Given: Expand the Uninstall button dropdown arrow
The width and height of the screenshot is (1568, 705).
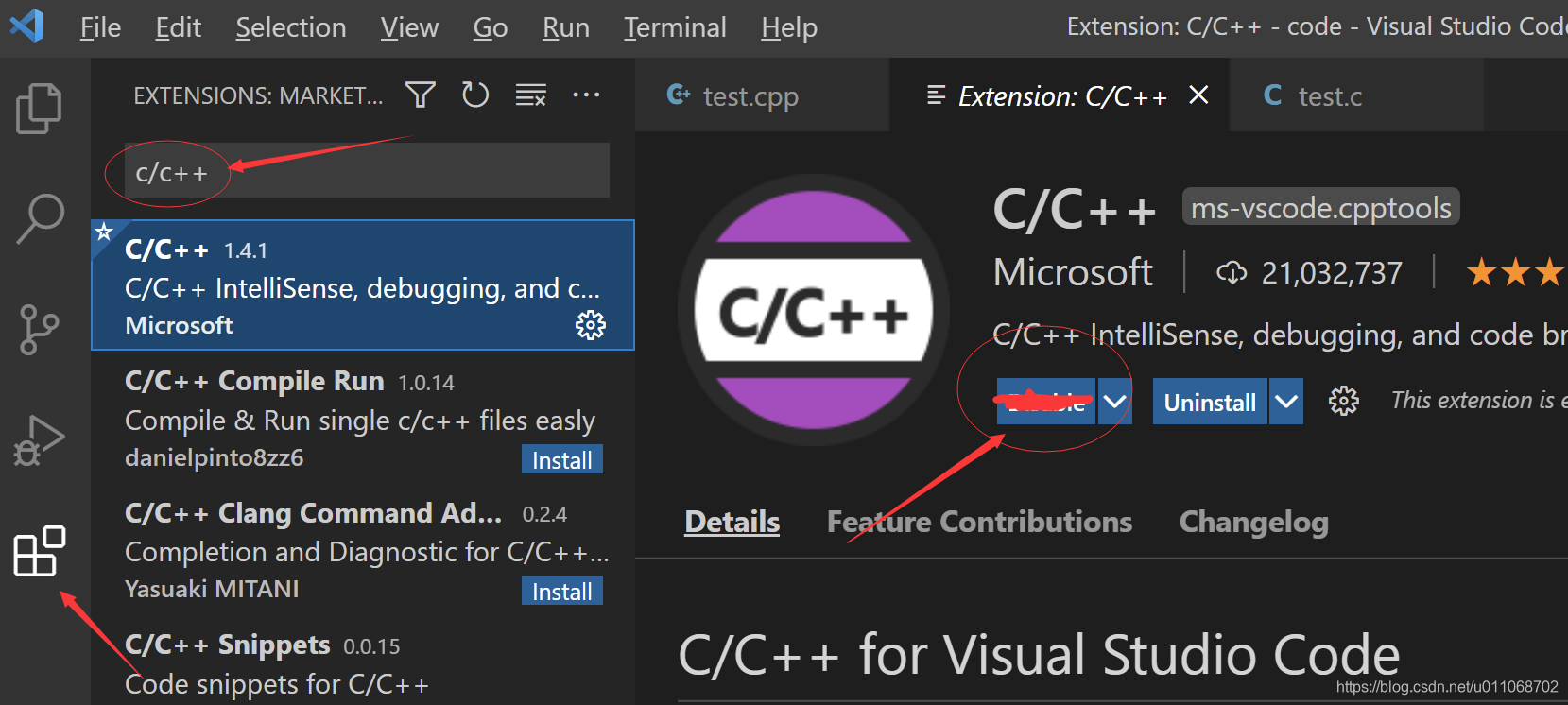Looking at the screenshot, I should point(1285,402).
